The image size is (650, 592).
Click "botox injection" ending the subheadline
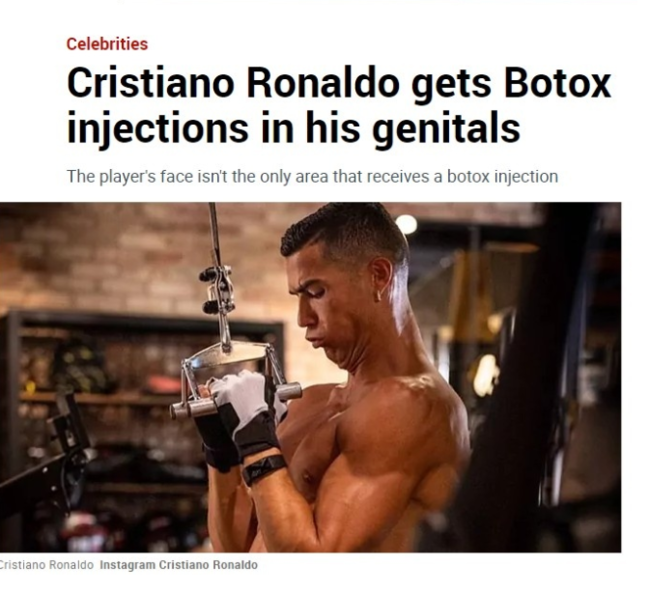pos(502,177)
